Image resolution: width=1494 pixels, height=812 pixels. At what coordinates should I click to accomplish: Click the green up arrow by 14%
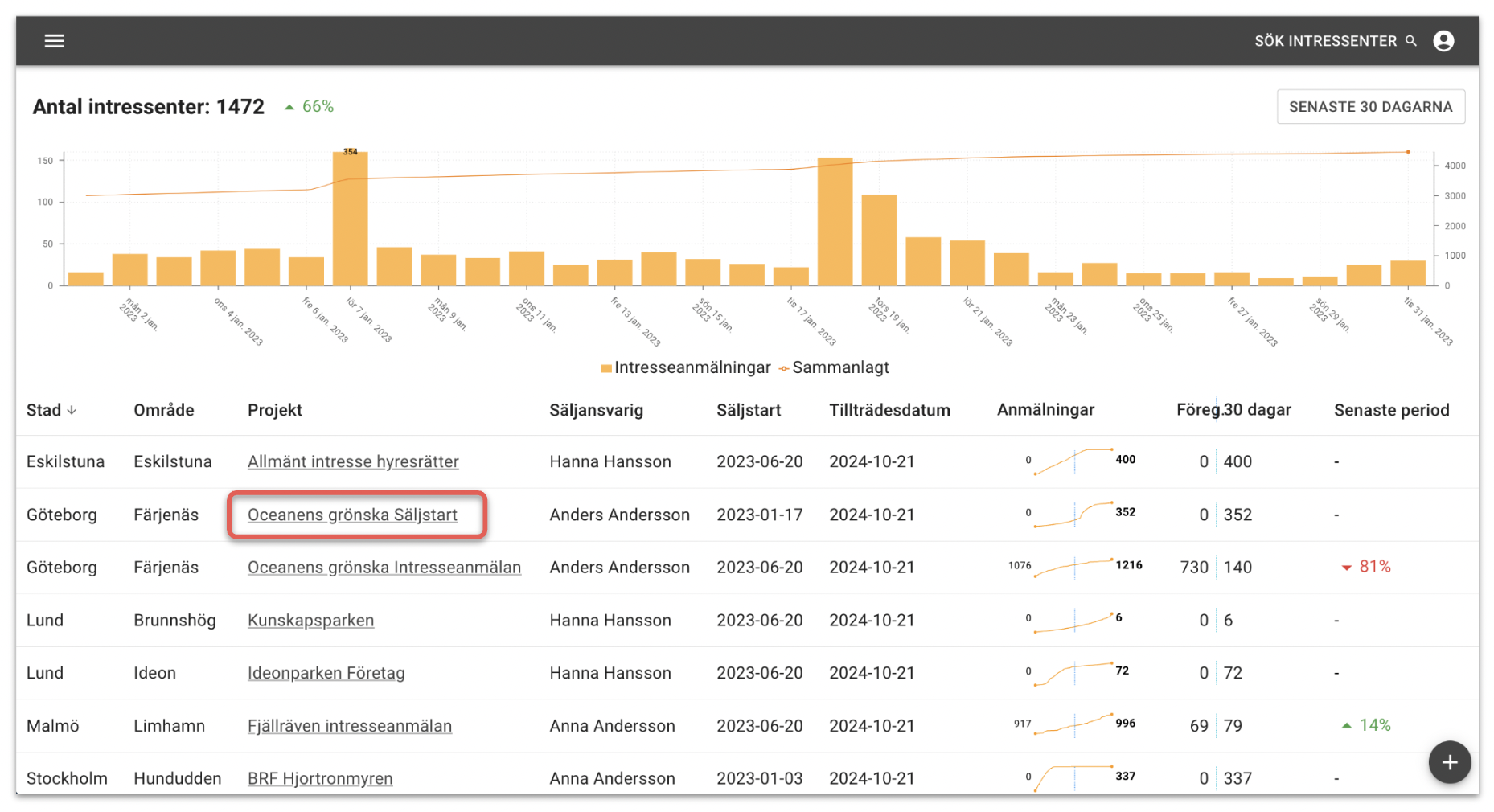pos(1346,725)
